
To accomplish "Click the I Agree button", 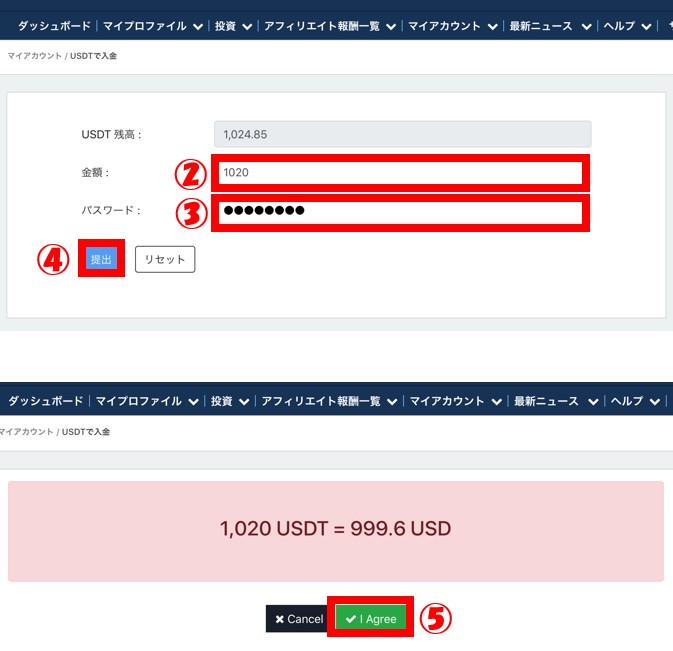I will [x=370, y=618].
